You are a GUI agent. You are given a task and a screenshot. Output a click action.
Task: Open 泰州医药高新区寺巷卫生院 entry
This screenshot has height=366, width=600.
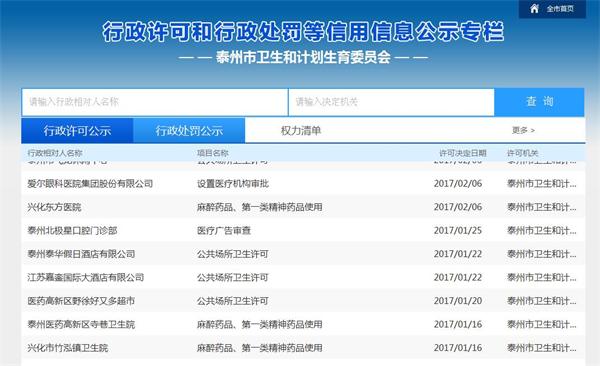click(81, 324)
